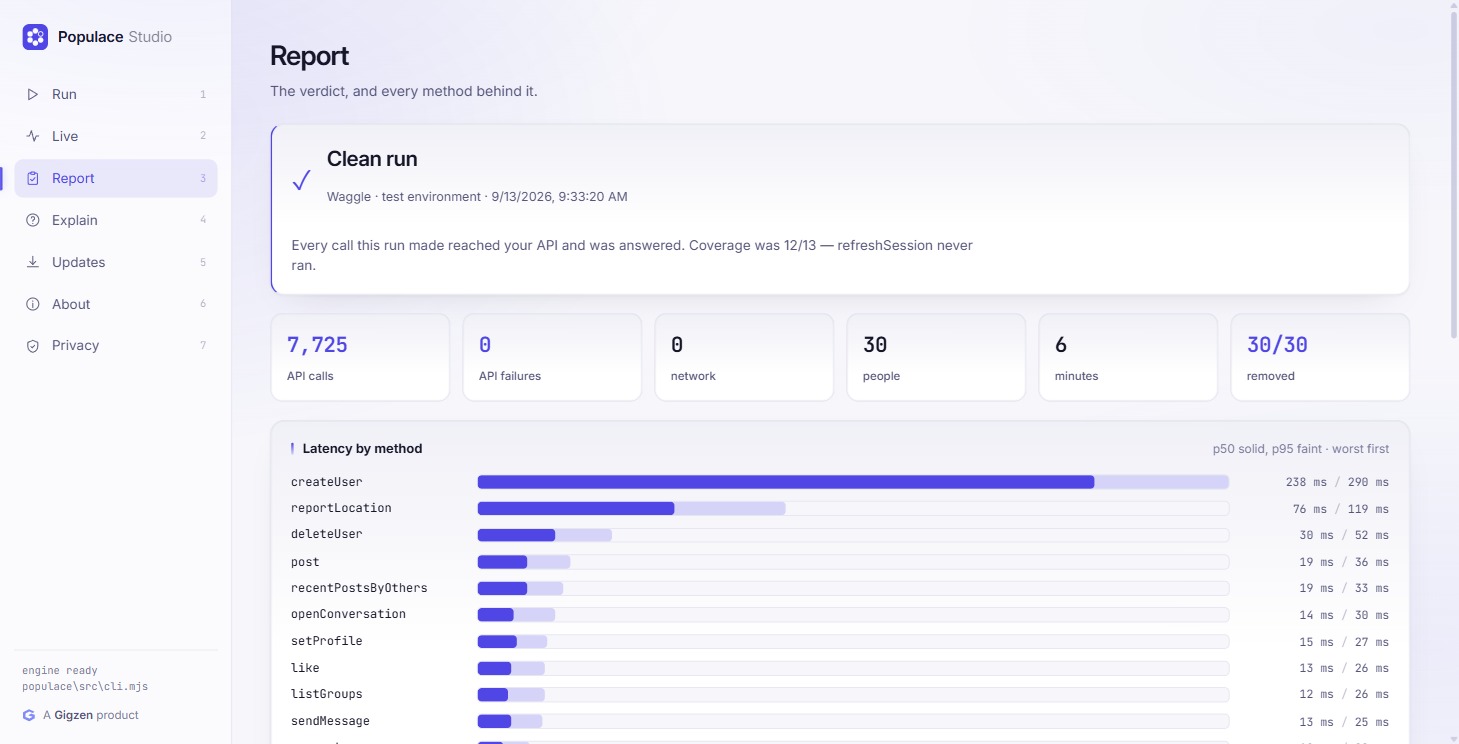Click the deleteUser latency bar

[853, 535]
